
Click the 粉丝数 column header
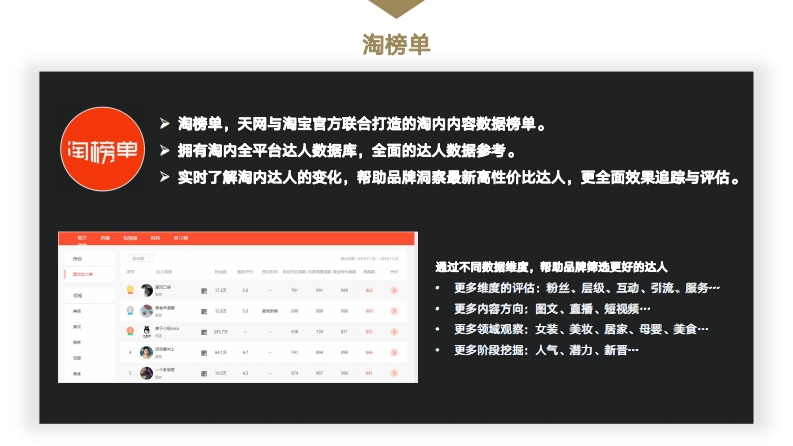(x=221, y=272)
